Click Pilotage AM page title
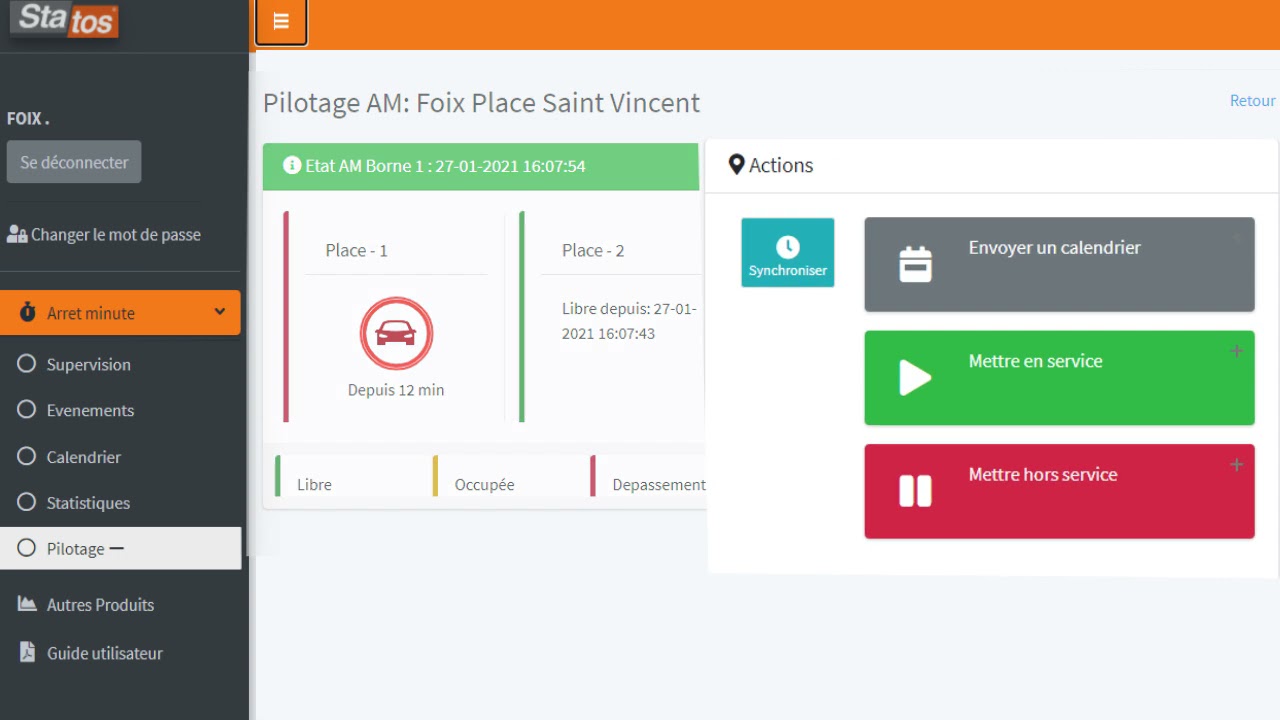 coord(481,102)
